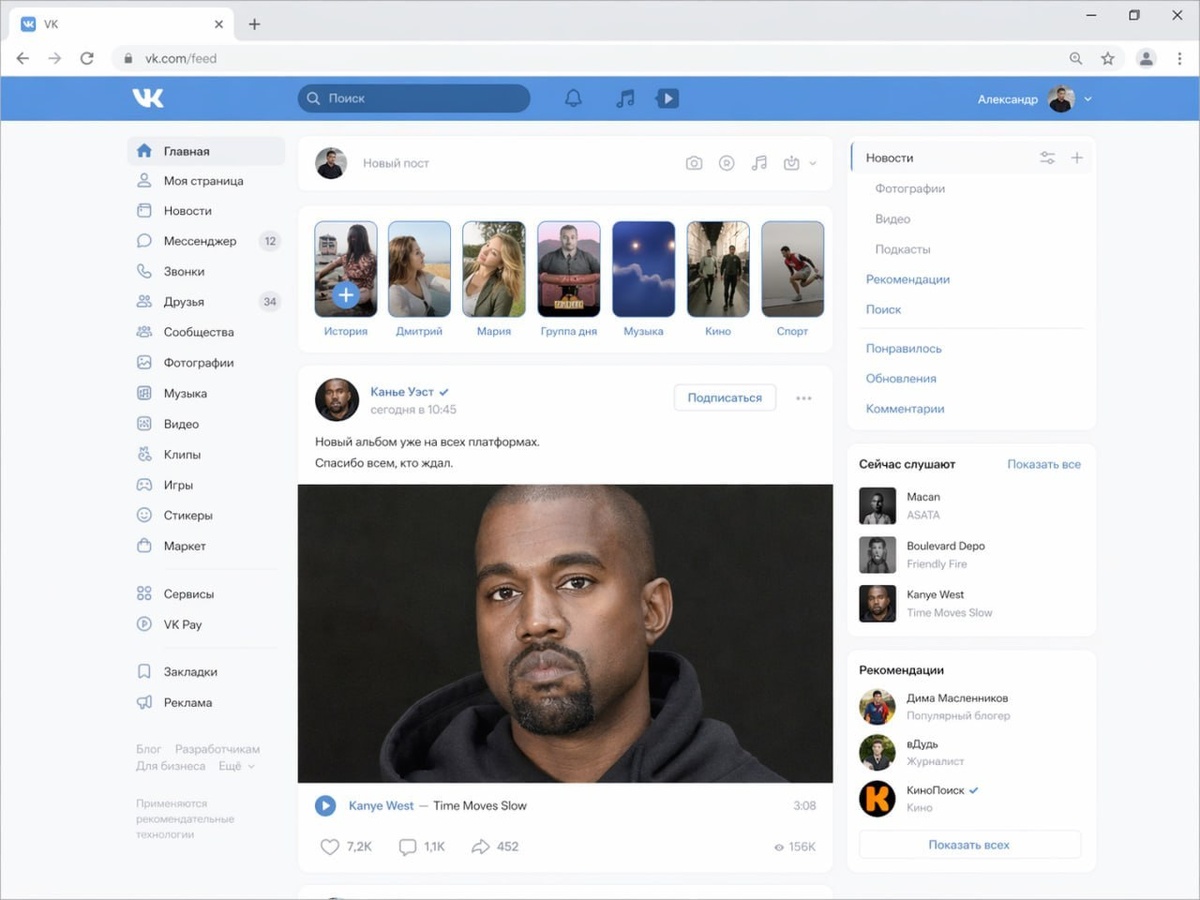Open Дима Масленников recommendation
Viewport: 1200px width, 900px height.
point(969,706)
